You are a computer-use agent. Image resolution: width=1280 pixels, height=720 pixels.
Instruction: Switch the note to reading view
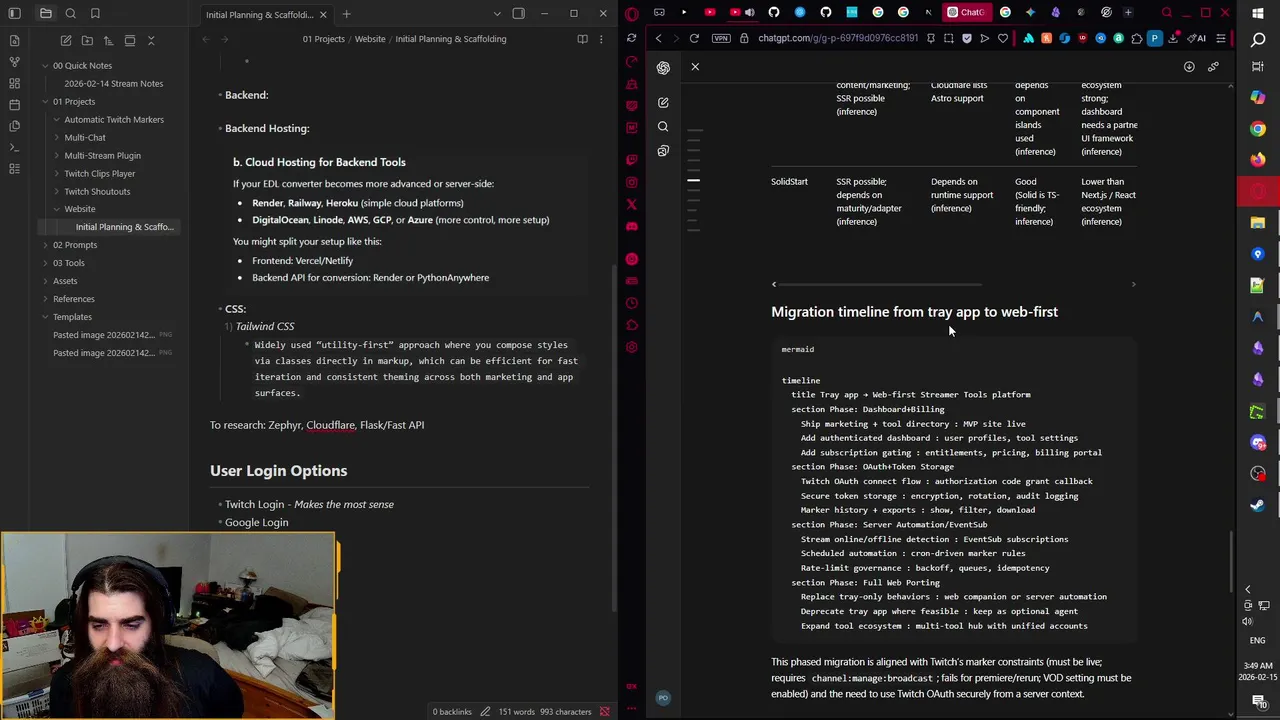(582, 39)
